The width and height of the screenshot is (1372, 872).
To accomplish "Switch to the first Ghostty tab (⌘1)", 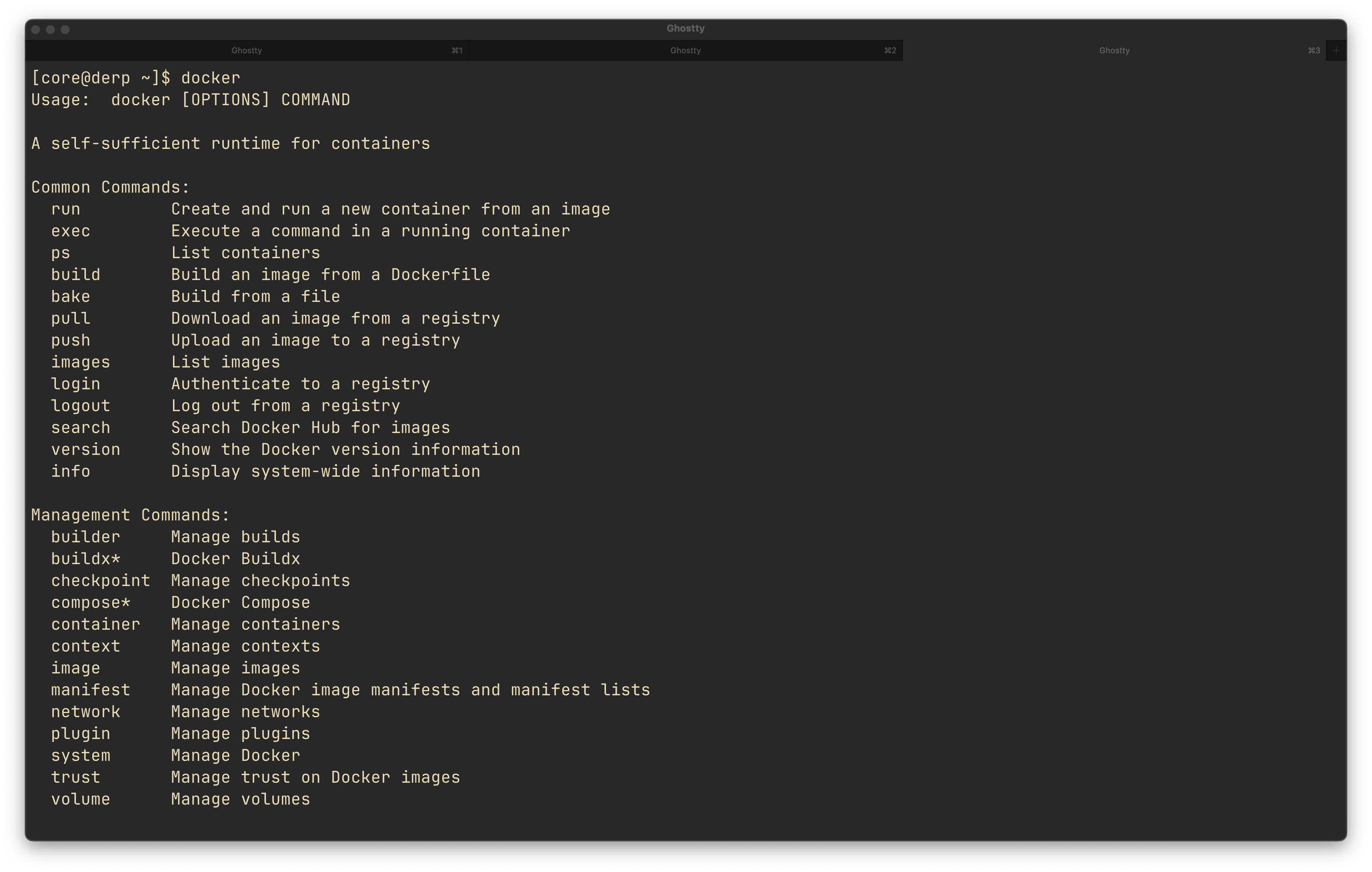I will (x=247, y=51).
